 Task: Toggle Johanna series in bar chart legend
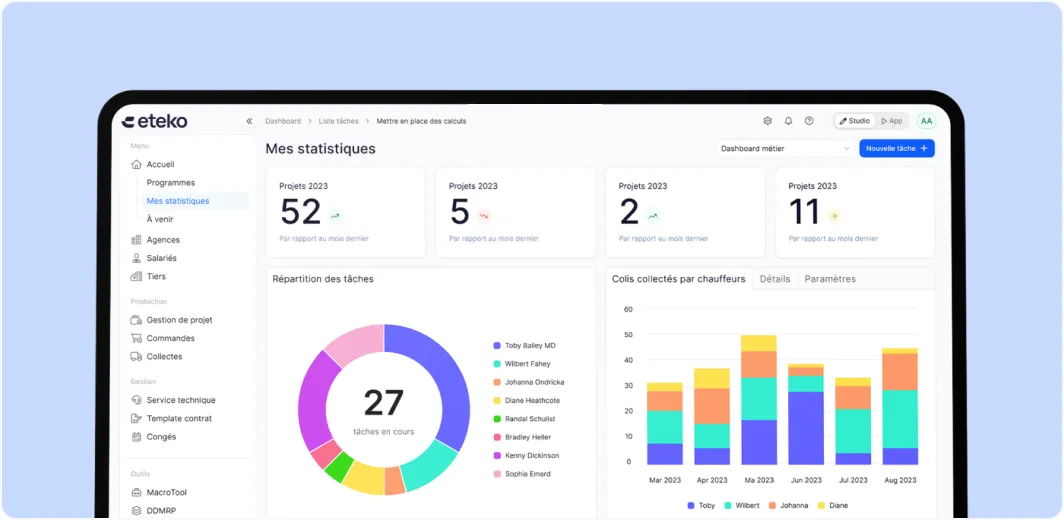(x=788, y=505)
